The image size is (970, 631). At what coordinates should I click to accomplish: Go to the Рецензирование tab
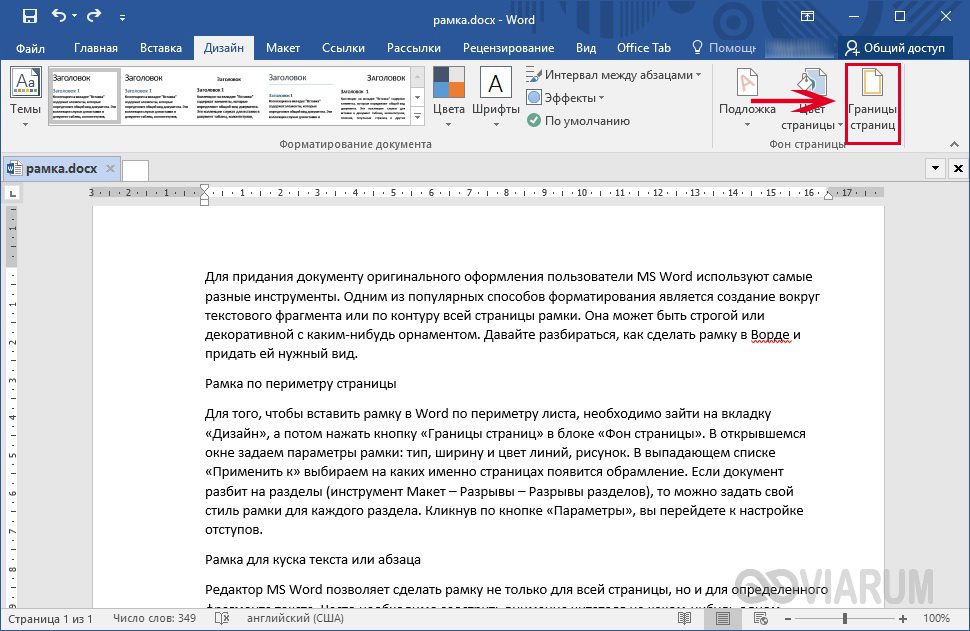click(x=509, y=48)
